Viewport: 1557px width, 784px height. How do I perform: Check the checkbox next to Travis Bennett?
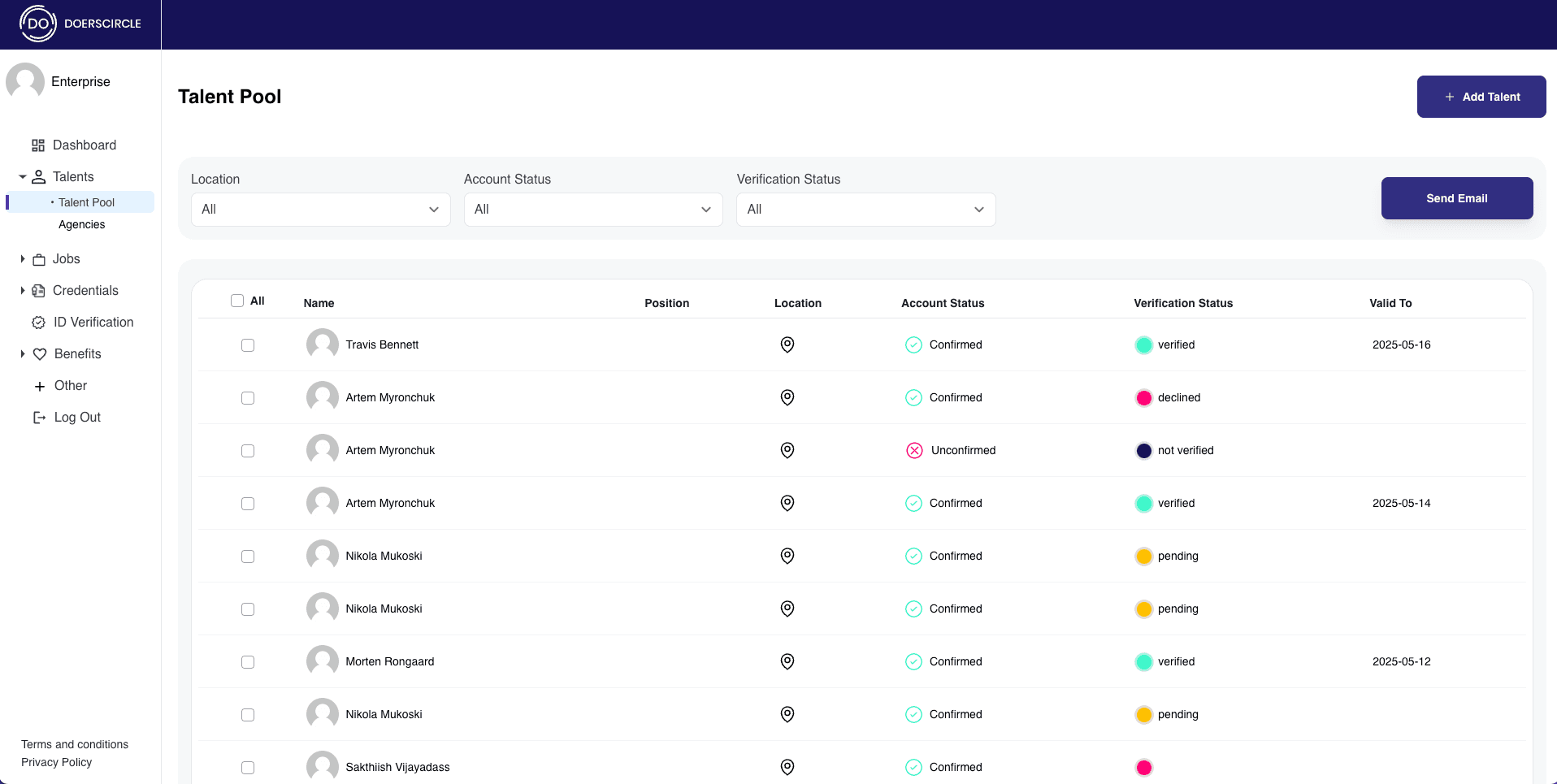[x=248, y=344]
